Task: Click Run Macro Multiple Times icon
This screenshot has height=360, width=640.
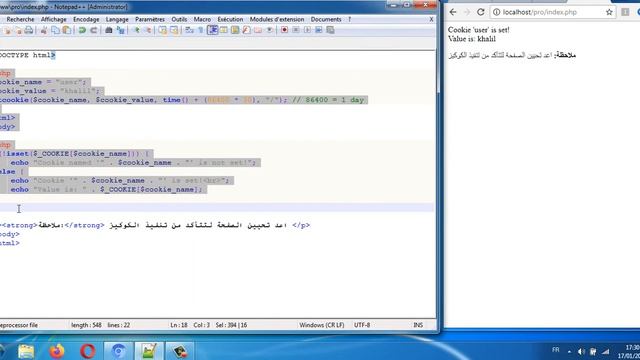Action: 319,30
